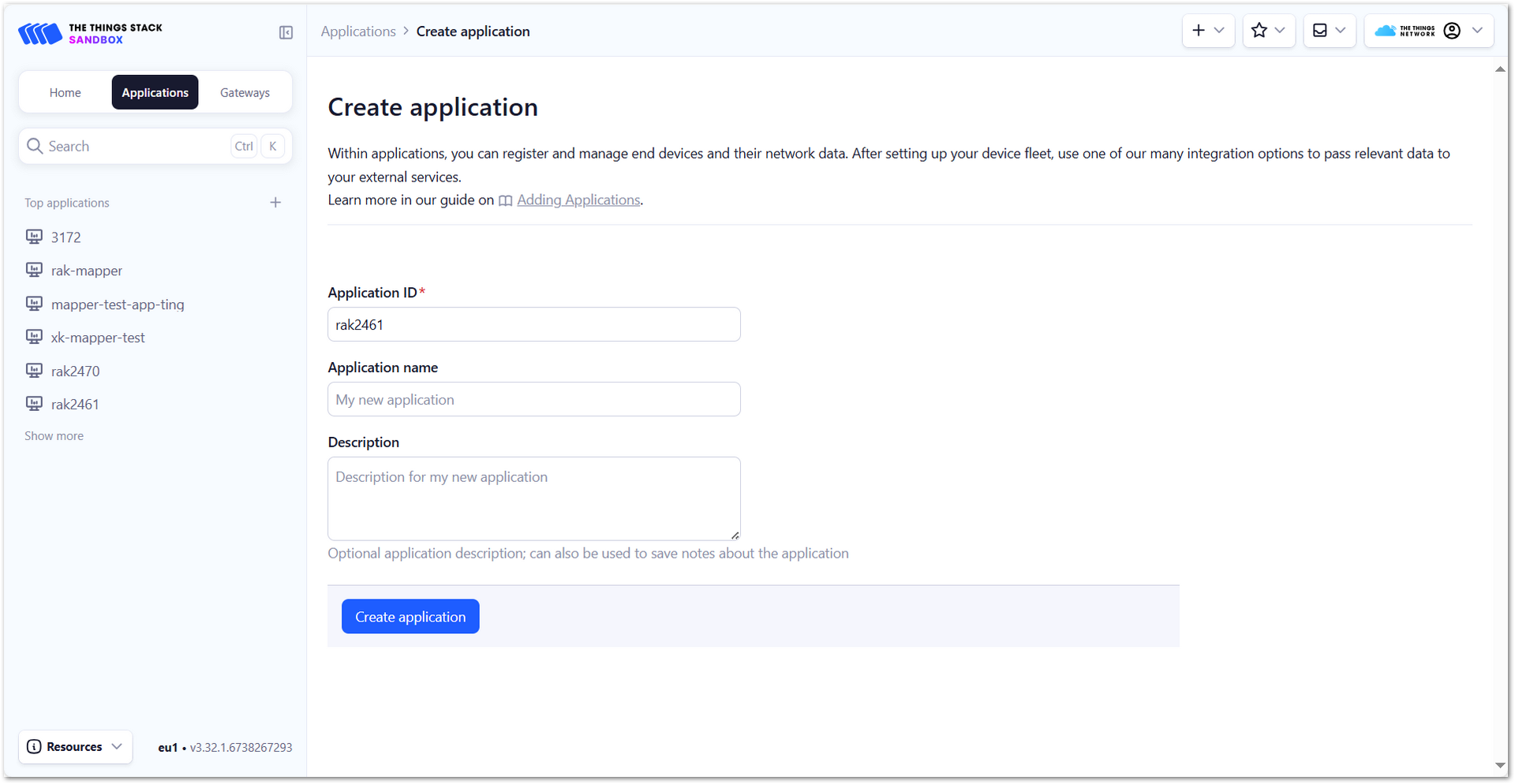Click The Things Stack Sandbox logo
This screenshot has height=784, width=1515.
coord(90,33)
